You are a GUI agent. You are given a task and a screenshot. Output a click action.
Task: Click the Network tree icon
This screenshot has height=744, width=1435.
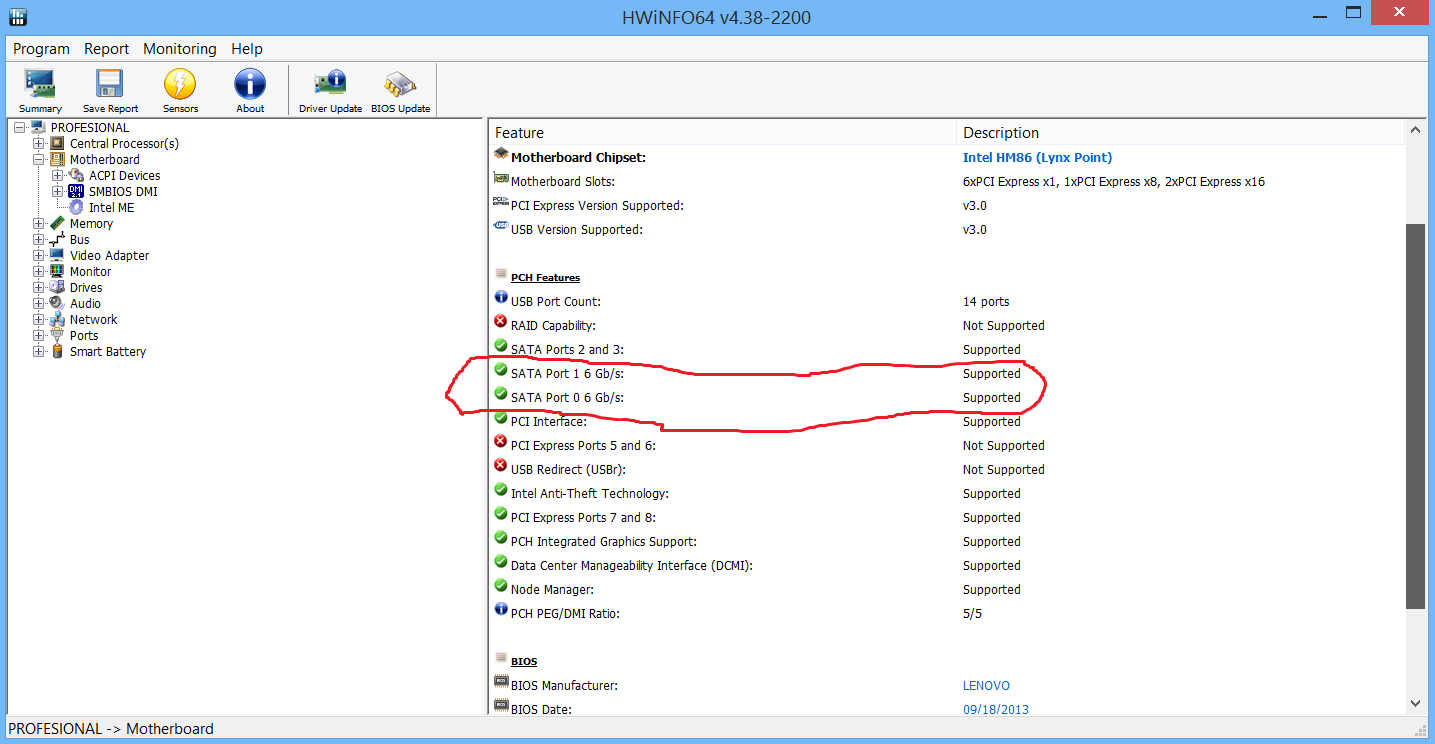pos(58,319)
